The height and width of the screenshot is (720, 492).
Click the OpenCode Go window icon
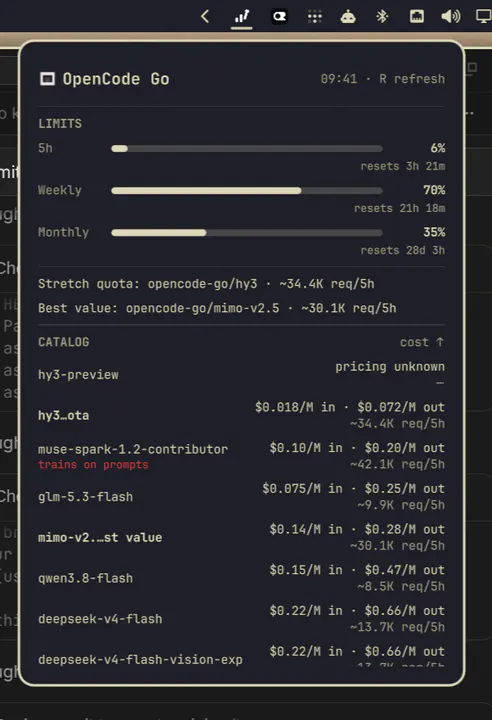47,79
